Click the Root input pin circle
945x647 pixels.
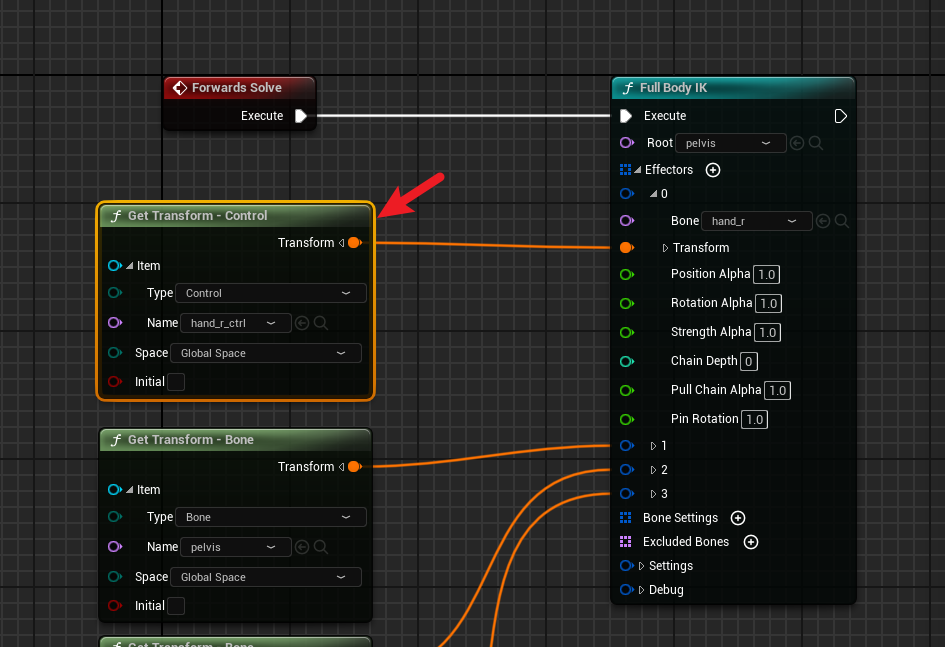coord(627,143)
